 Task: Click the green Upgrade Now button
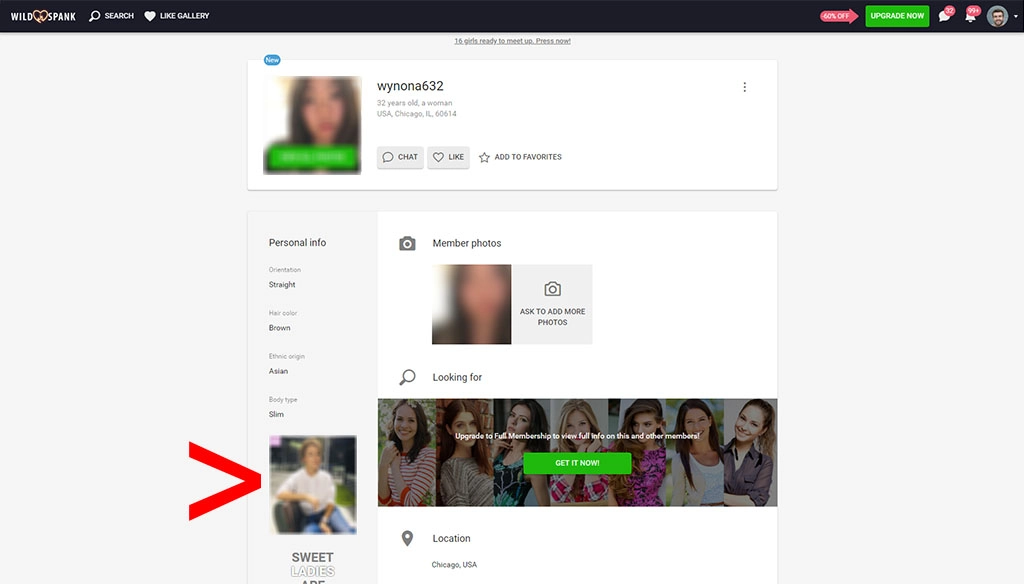coord(897,16)
